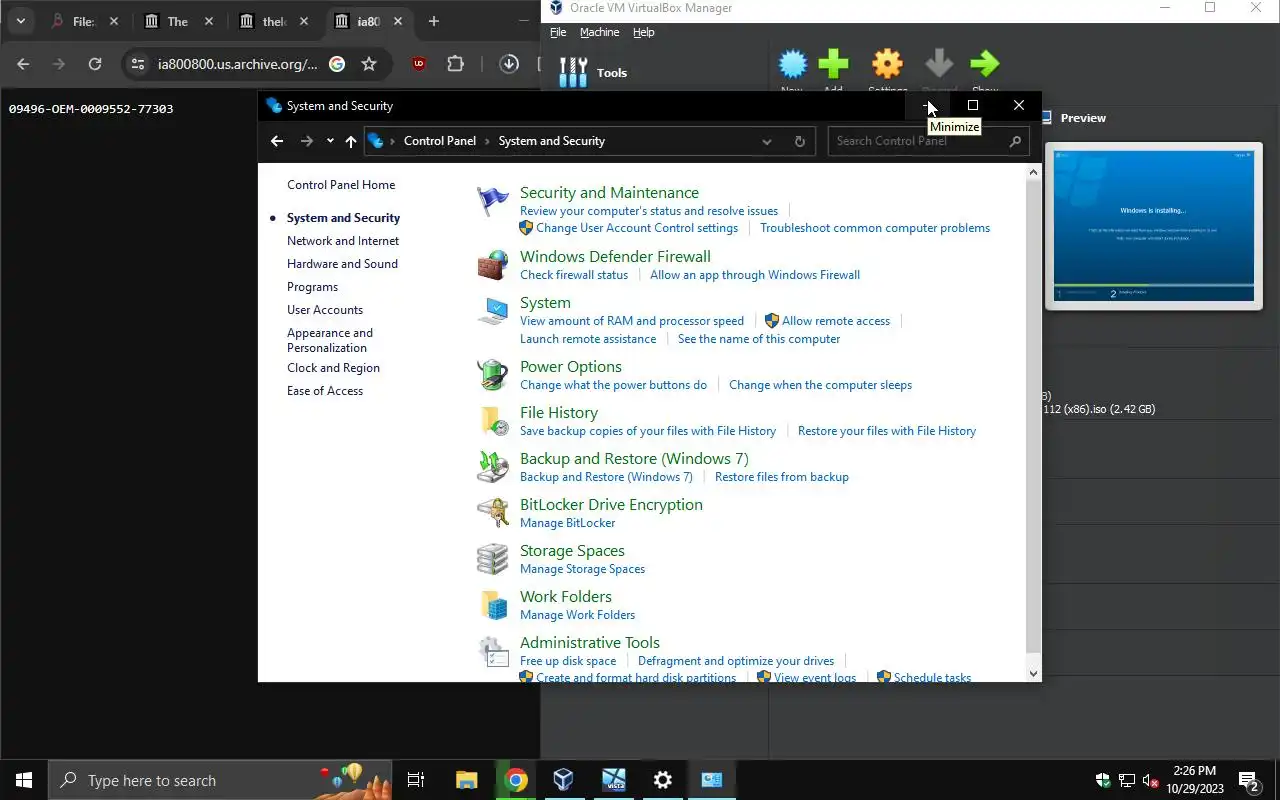
Task: Open the VirtualBox File menu
Action: point(558,32)
